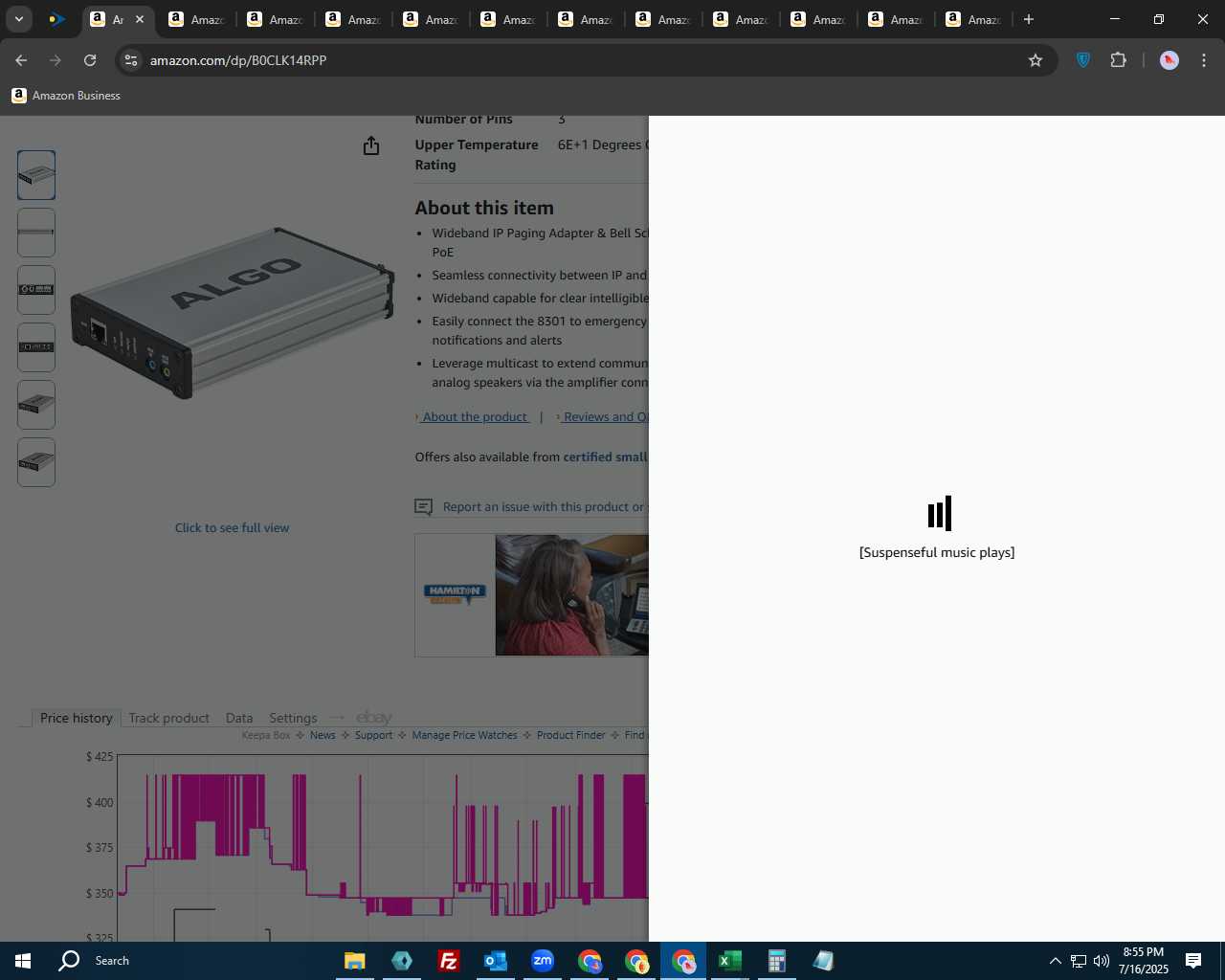Screen dimensions: 1225x980
Task: Jump to About the product section
Action: coord(475,416)
